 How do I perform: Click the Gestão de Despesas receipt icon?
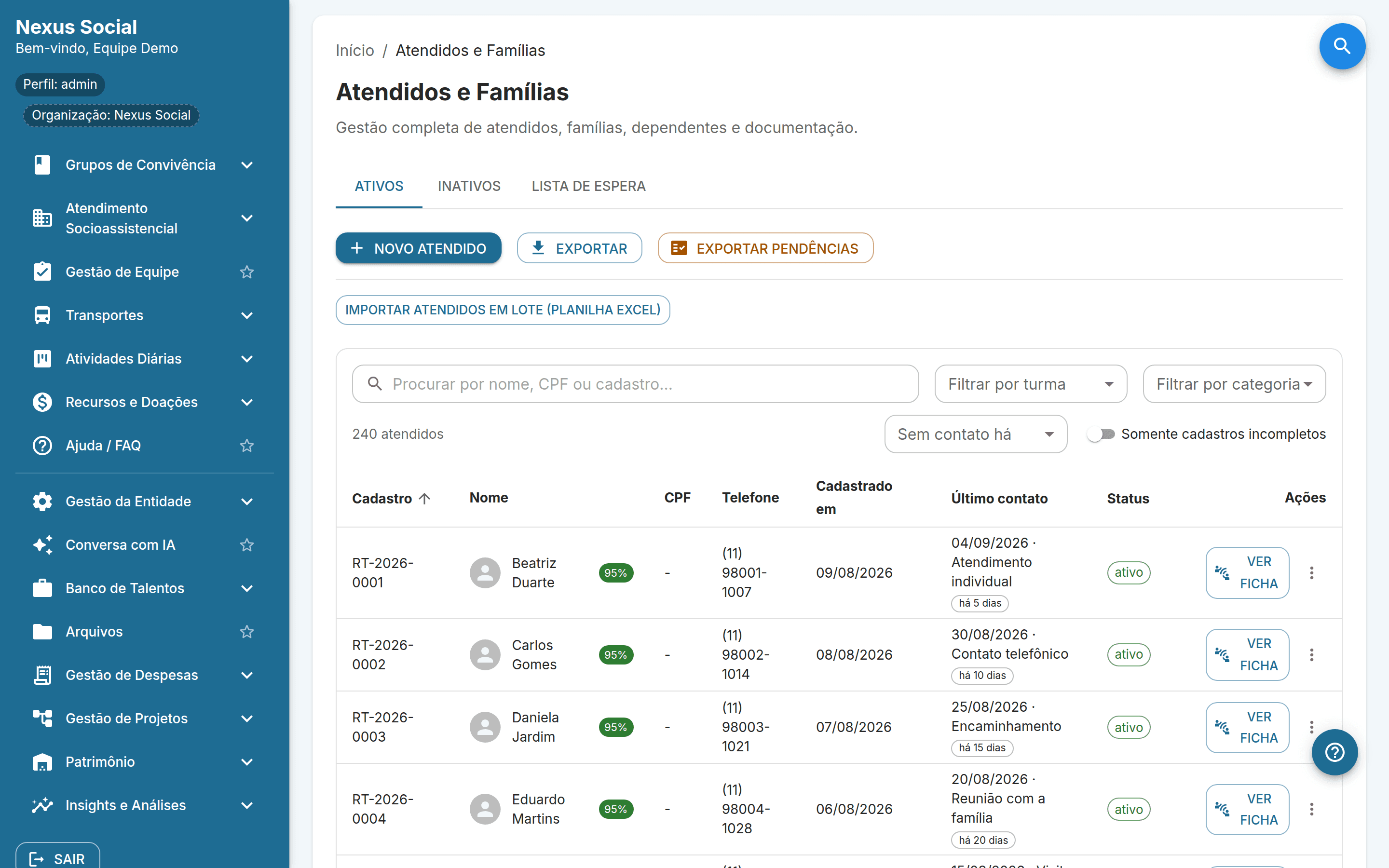click(x=42, y=675)
